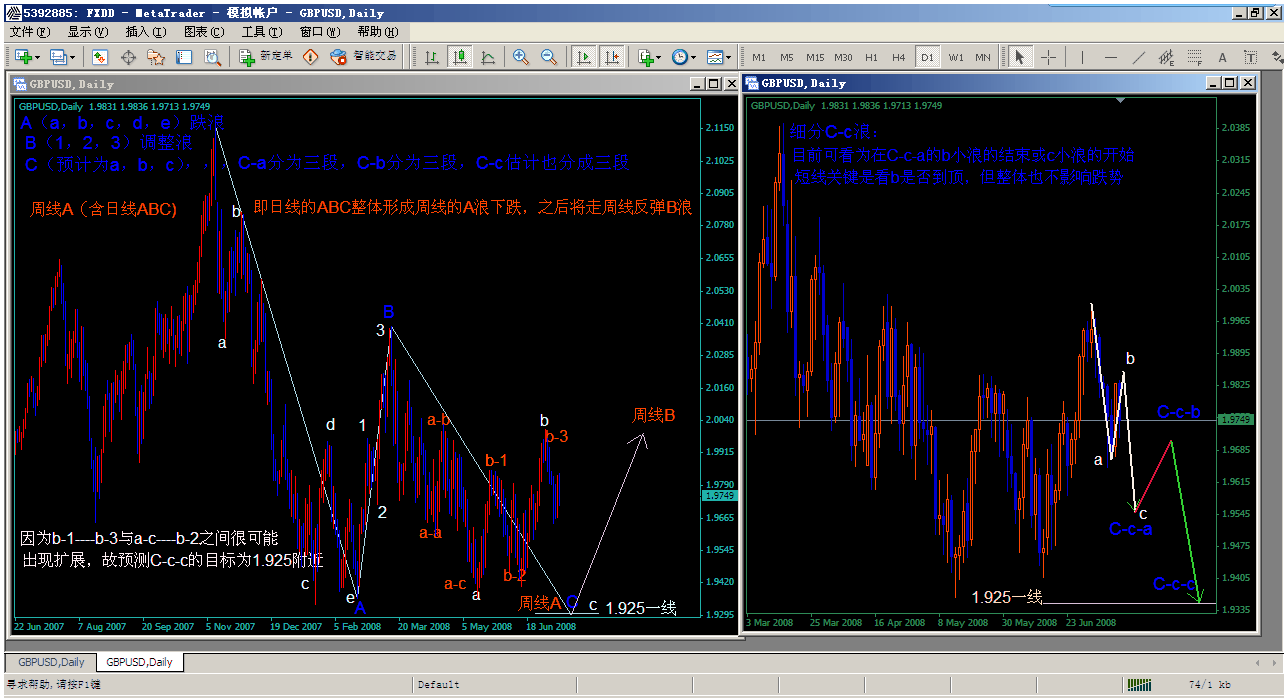The width and height of the screenshot is (1288, 698).
Task: Select the MN monthly timeframe
Action: coord(983,57)
